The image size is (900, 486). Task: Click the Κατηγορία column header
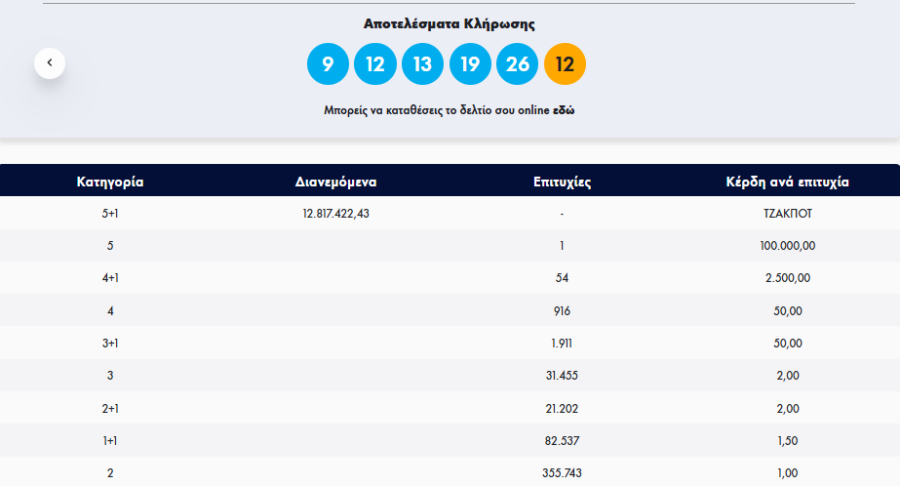pos(110,182)
